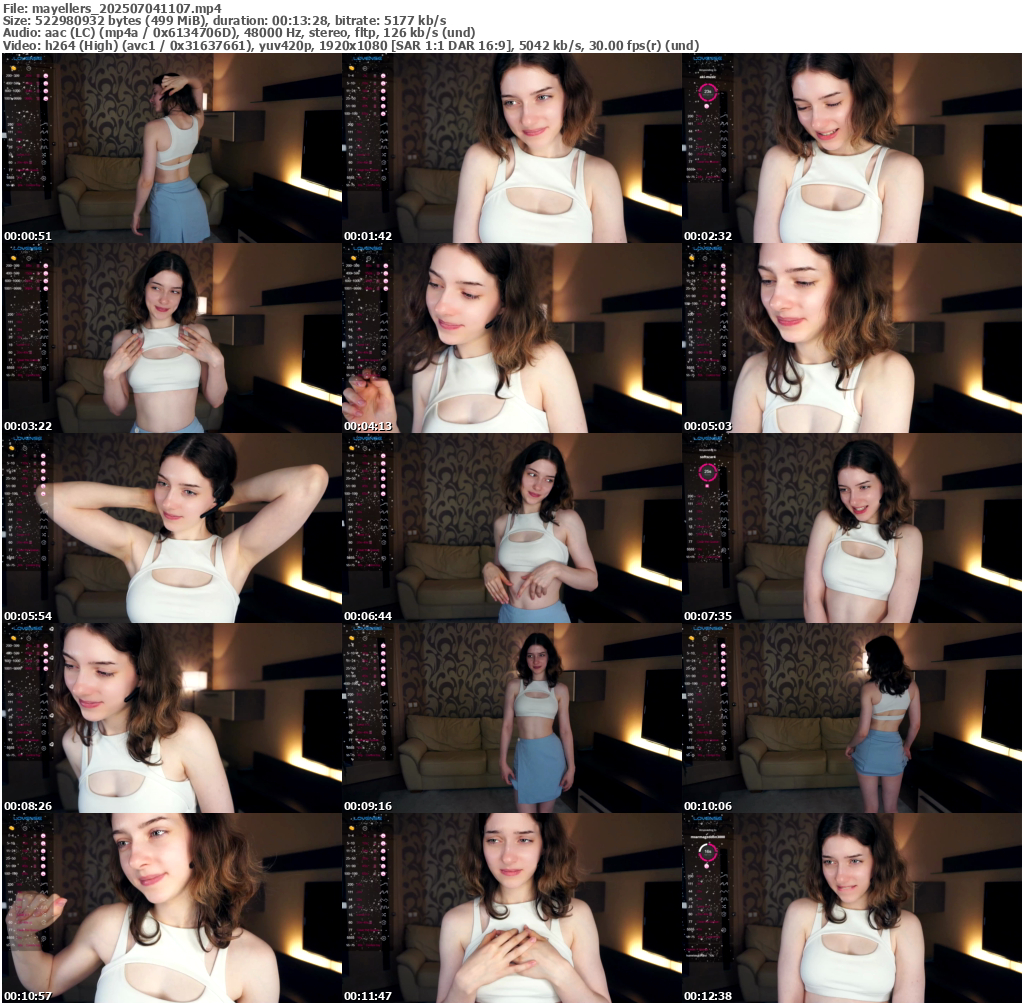Click the 00:12:38 timestamp label
This screenshot has height=1003, width=1024.
tap(708, 996)
